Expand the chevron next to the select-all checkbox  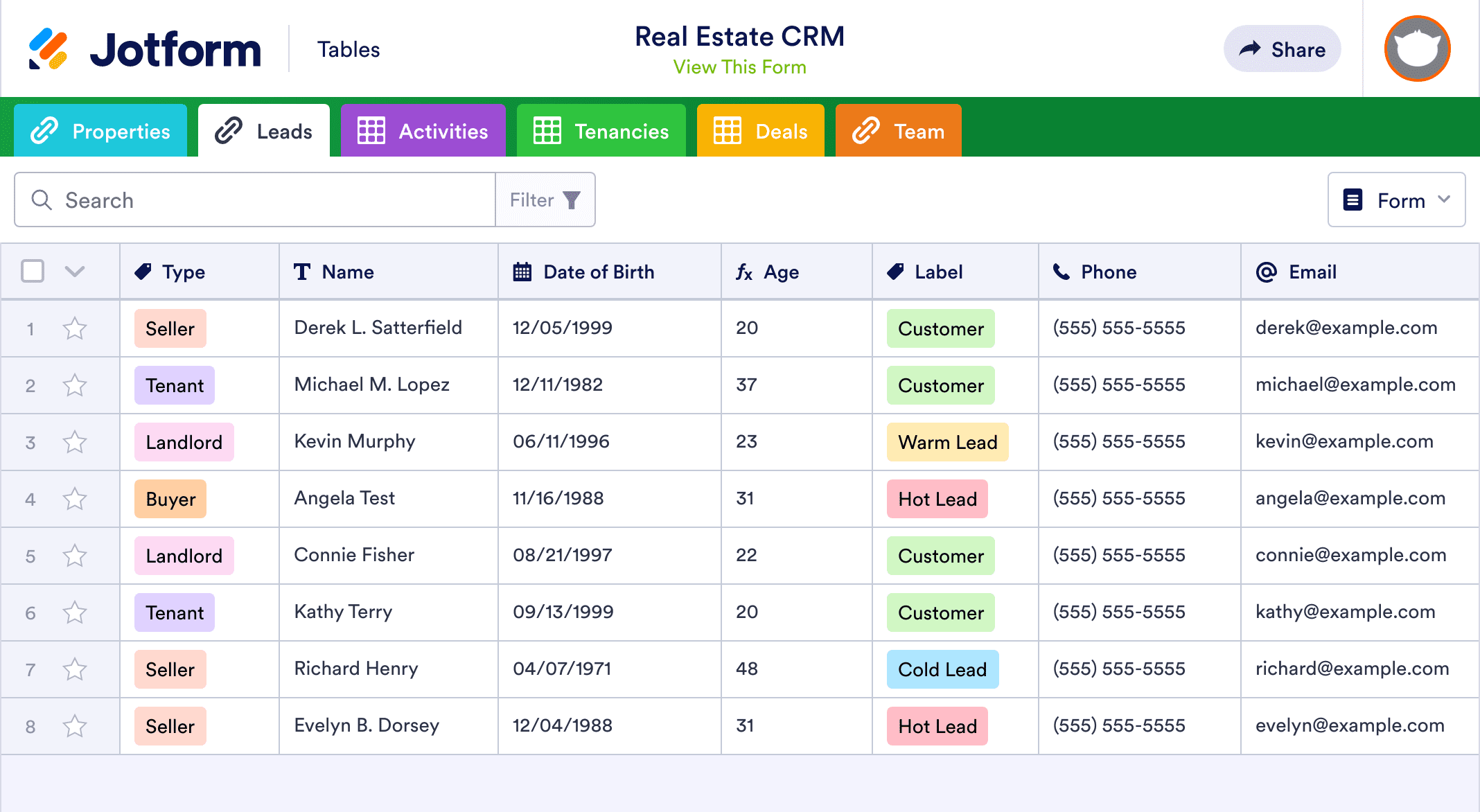pyautogui.click(x=75, y=271)
